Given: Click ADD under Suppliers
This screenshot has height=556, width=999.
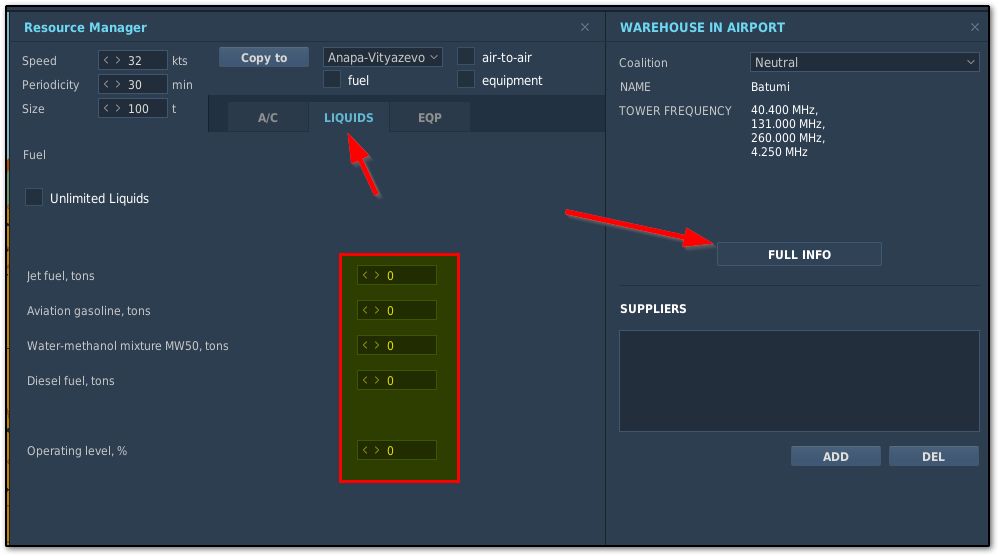Looking at the screenshot, I should pos(835,456).
